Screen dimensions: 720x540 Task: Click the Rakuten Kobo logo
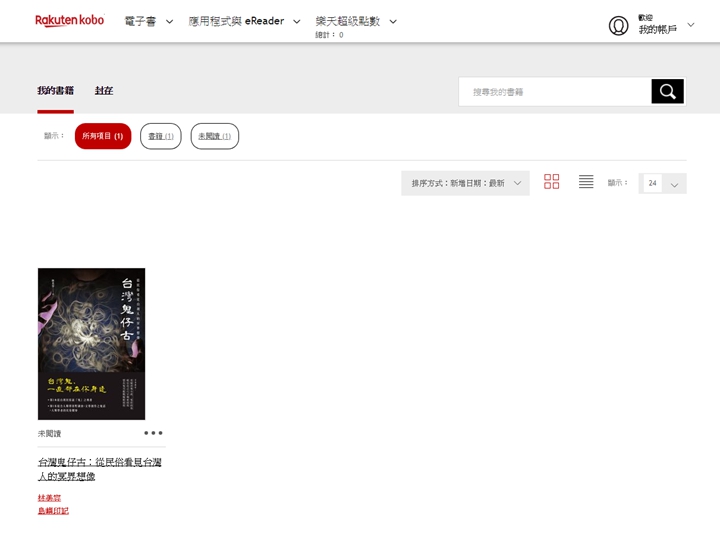(x=70, y=20)
